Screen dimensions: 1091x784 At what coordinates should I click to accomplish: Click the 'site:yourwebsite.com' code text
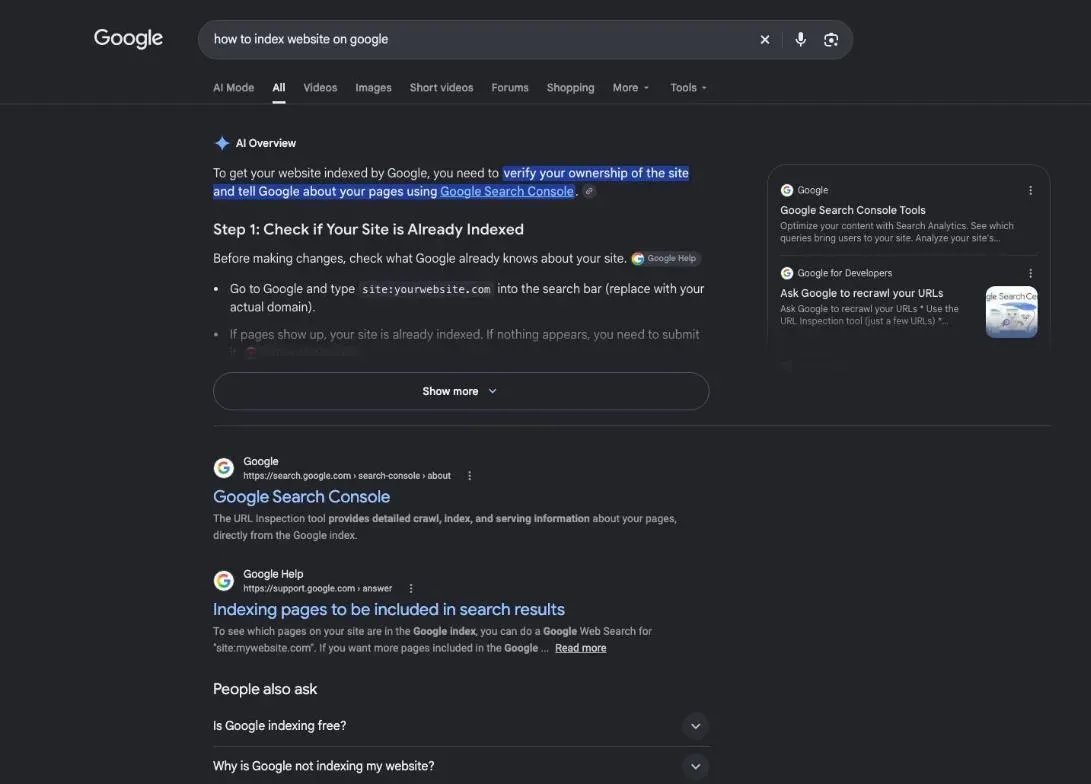pyautogui.click(x=427, y=289)
